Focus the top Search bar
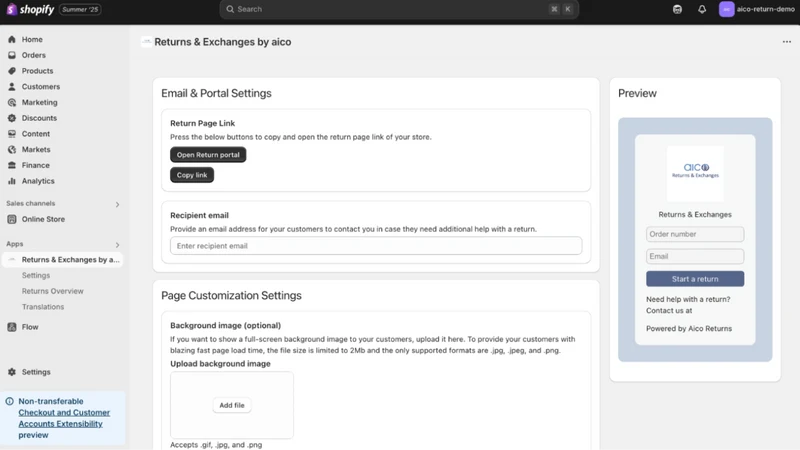 tap(399, 9)
